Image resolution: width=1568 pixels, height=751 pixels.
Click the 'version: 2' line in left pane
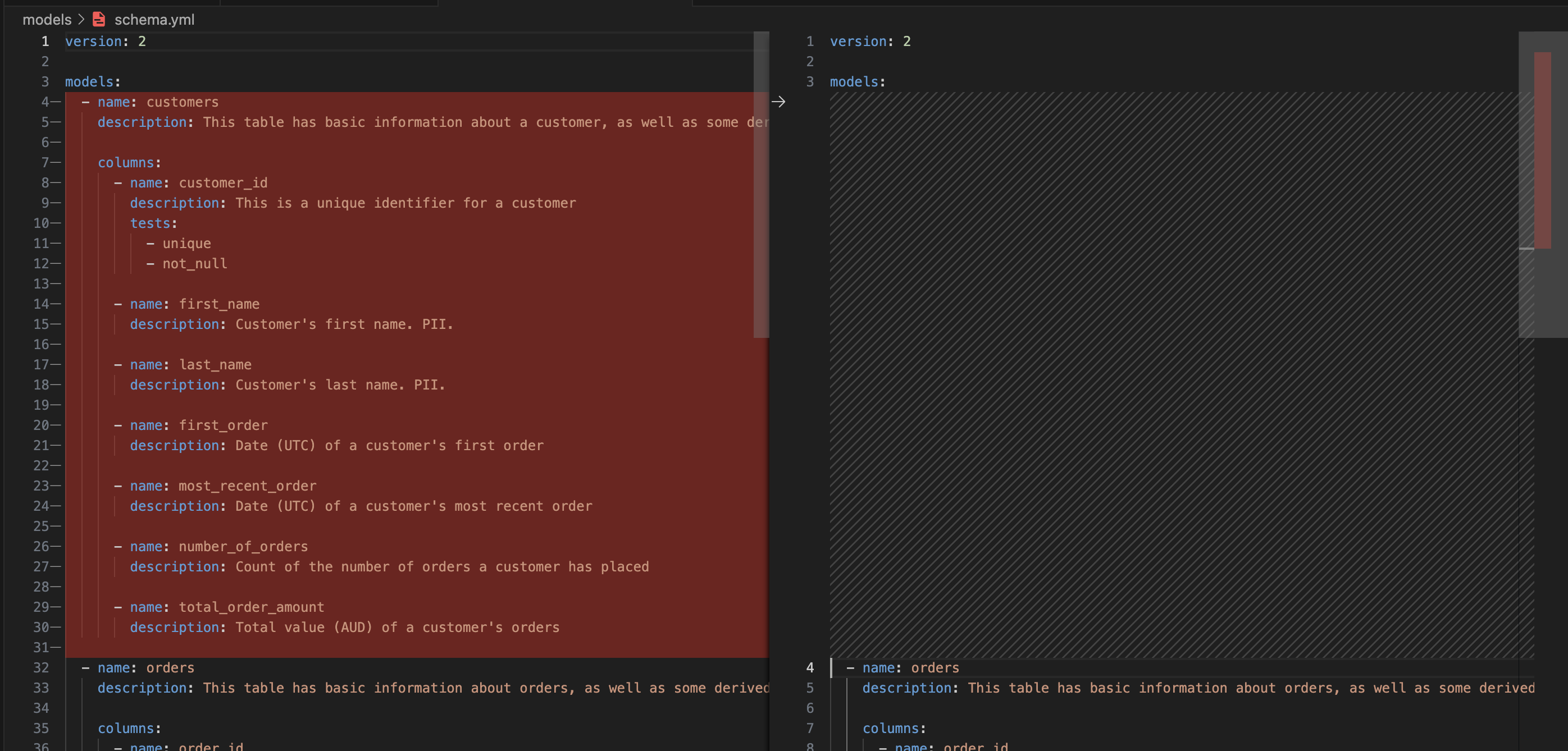click(106, 42)
